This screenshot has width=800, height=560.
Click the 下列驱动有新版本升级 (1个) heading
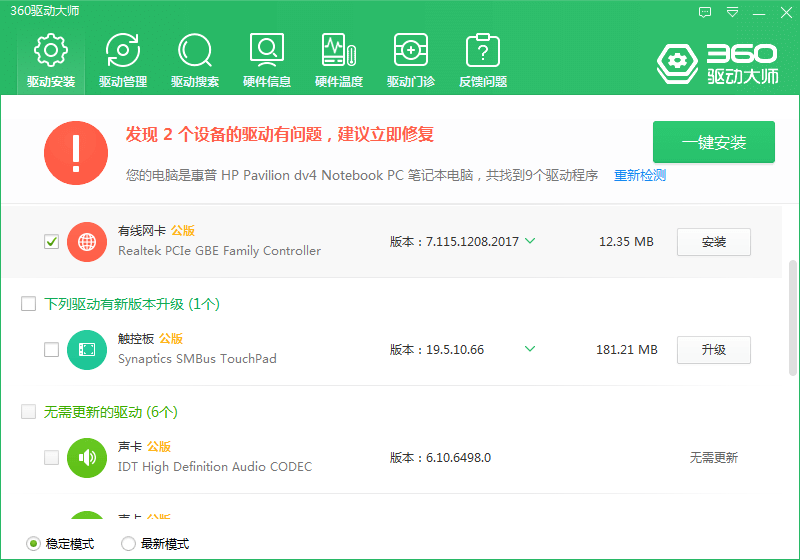tap(132, 304)
